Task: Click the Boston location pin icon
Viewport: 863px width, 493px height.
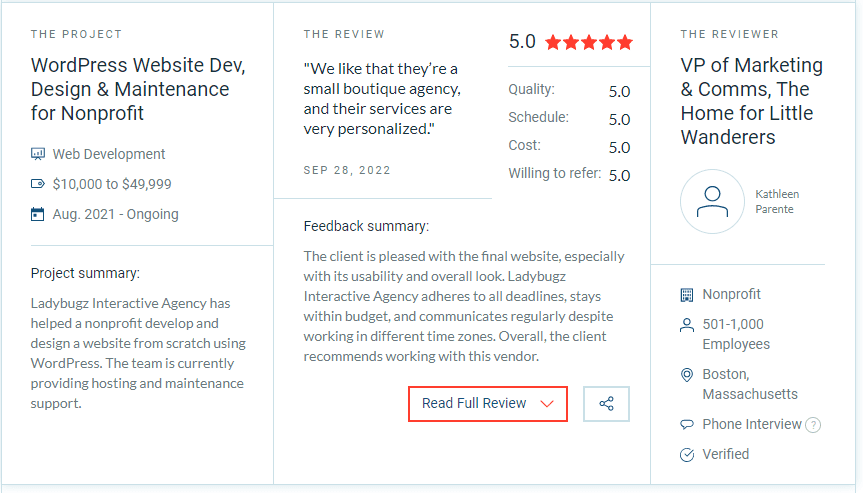Action: pos(686,375)
